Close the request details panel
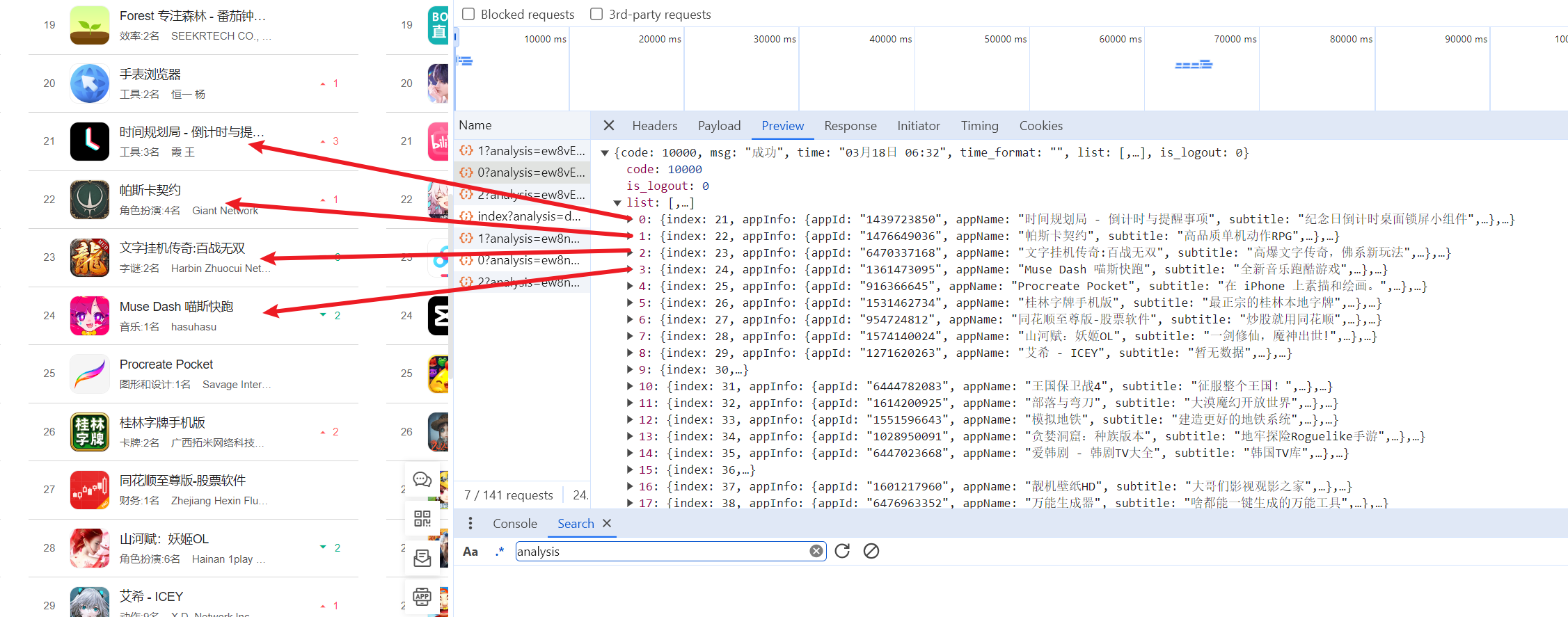Viewport: 1568px width, 617px height. point(609,125)
